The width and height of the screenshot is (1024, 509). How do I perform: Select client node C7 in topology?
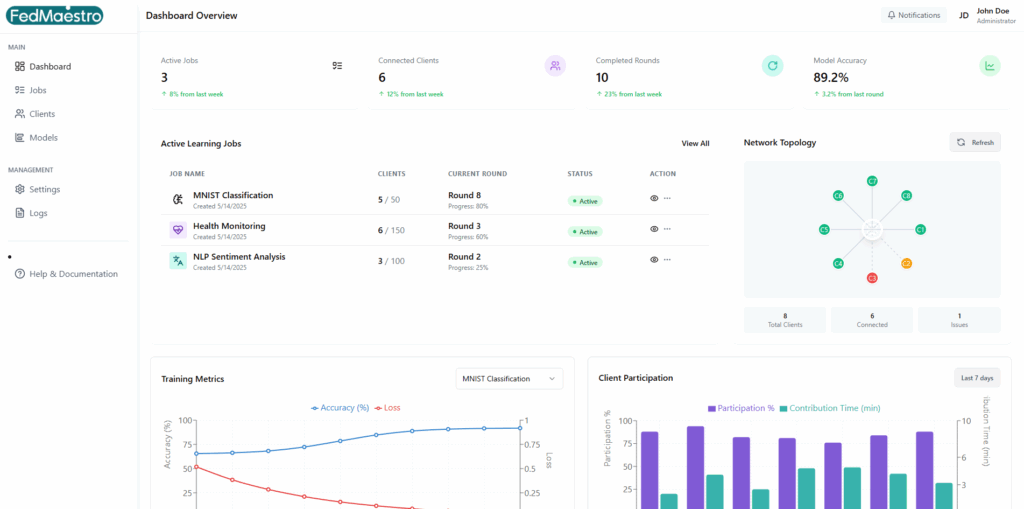point(872,181)
